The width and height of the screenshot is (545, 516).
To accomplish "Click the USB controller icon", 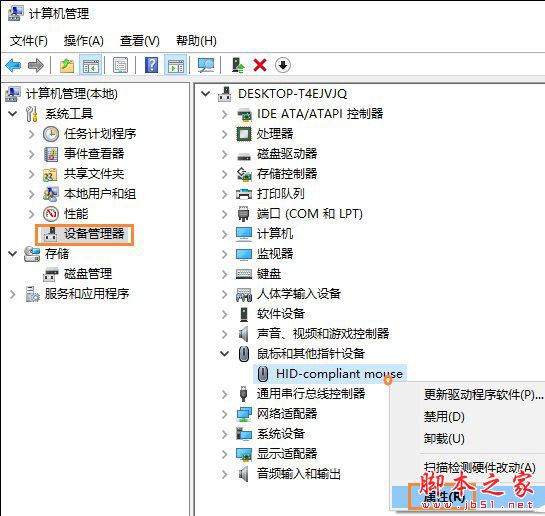I will (x=244, y=394).
